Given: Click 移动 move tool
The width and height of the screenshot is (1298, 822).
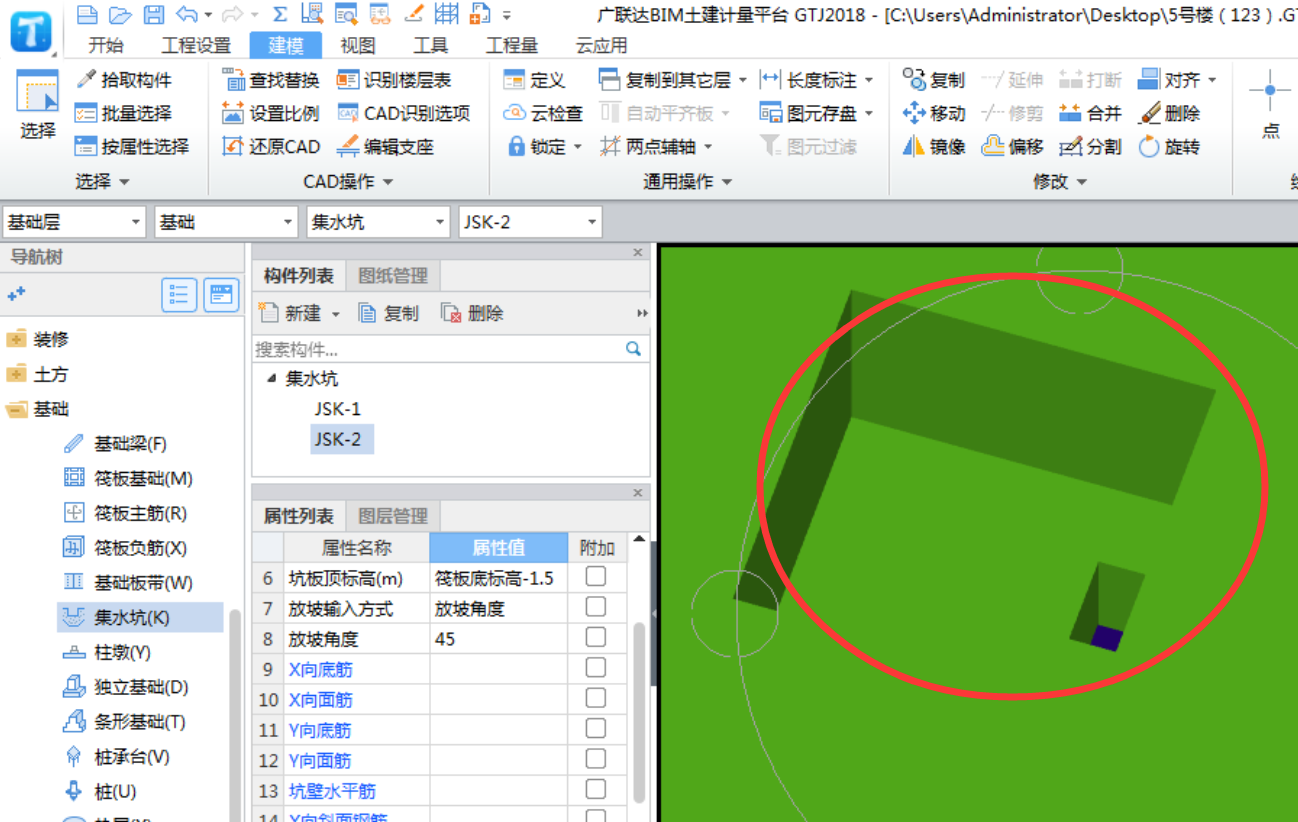Looking at the screenshot, I should point(933,113).
